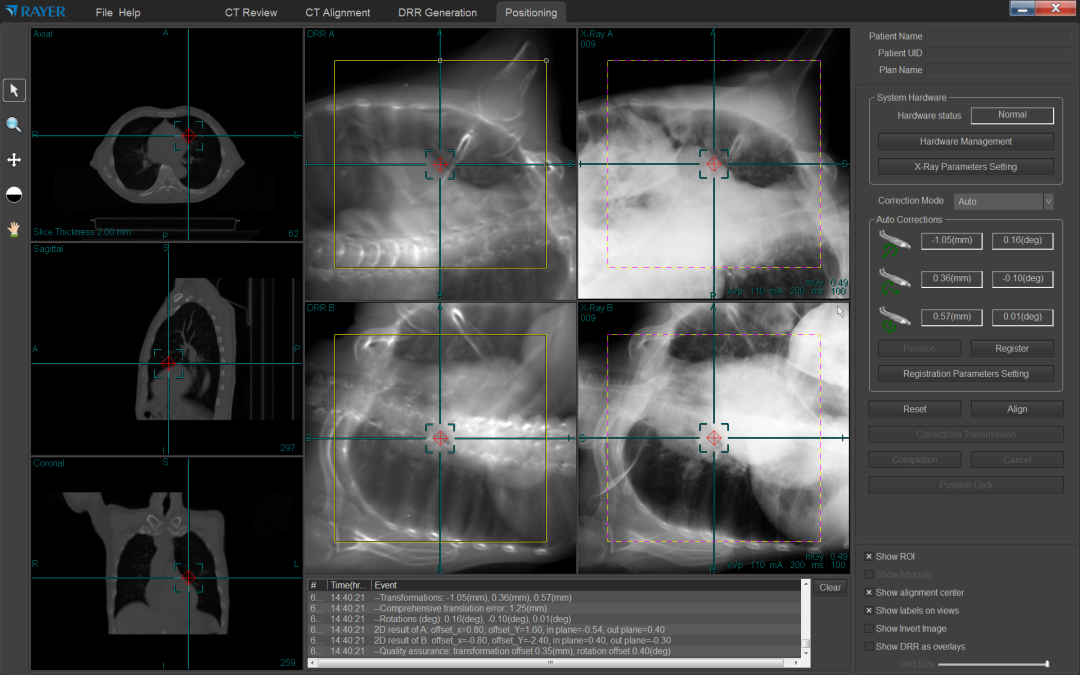1080x675 pixels.
Task: Select the half-circle window/level contrast tool
Action: 14,195
